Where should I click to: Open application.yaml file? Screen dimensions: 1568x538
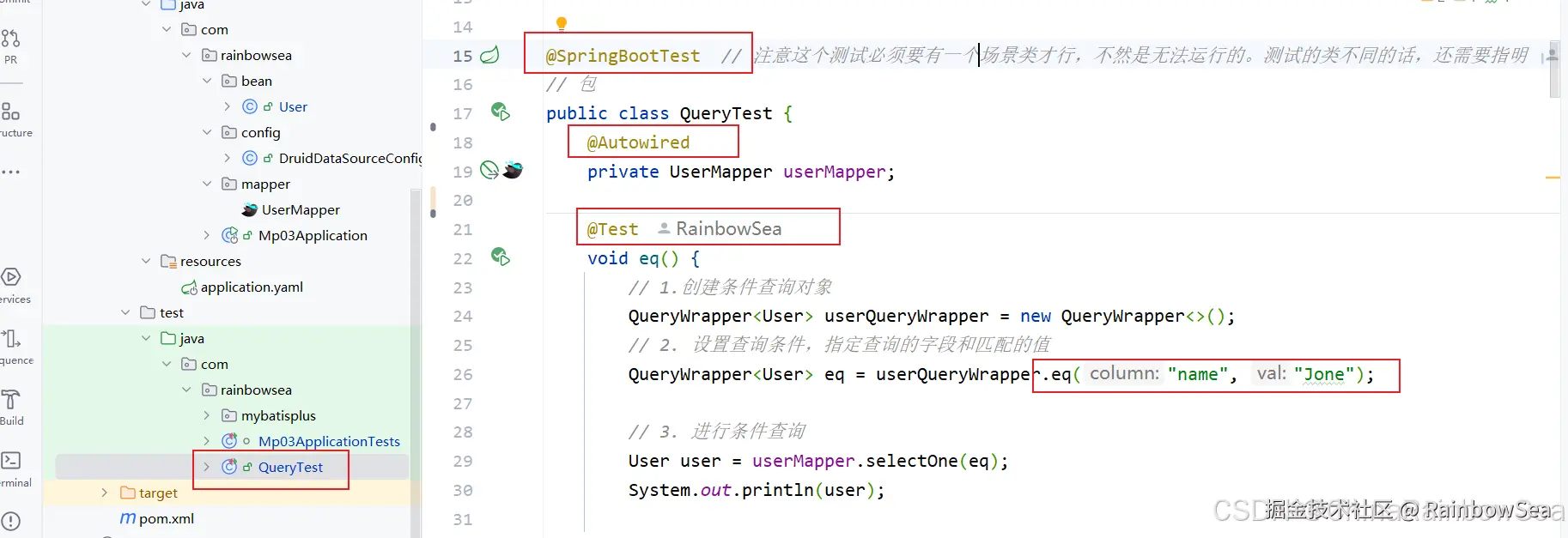pyautogui.click(x=252, y=287)
